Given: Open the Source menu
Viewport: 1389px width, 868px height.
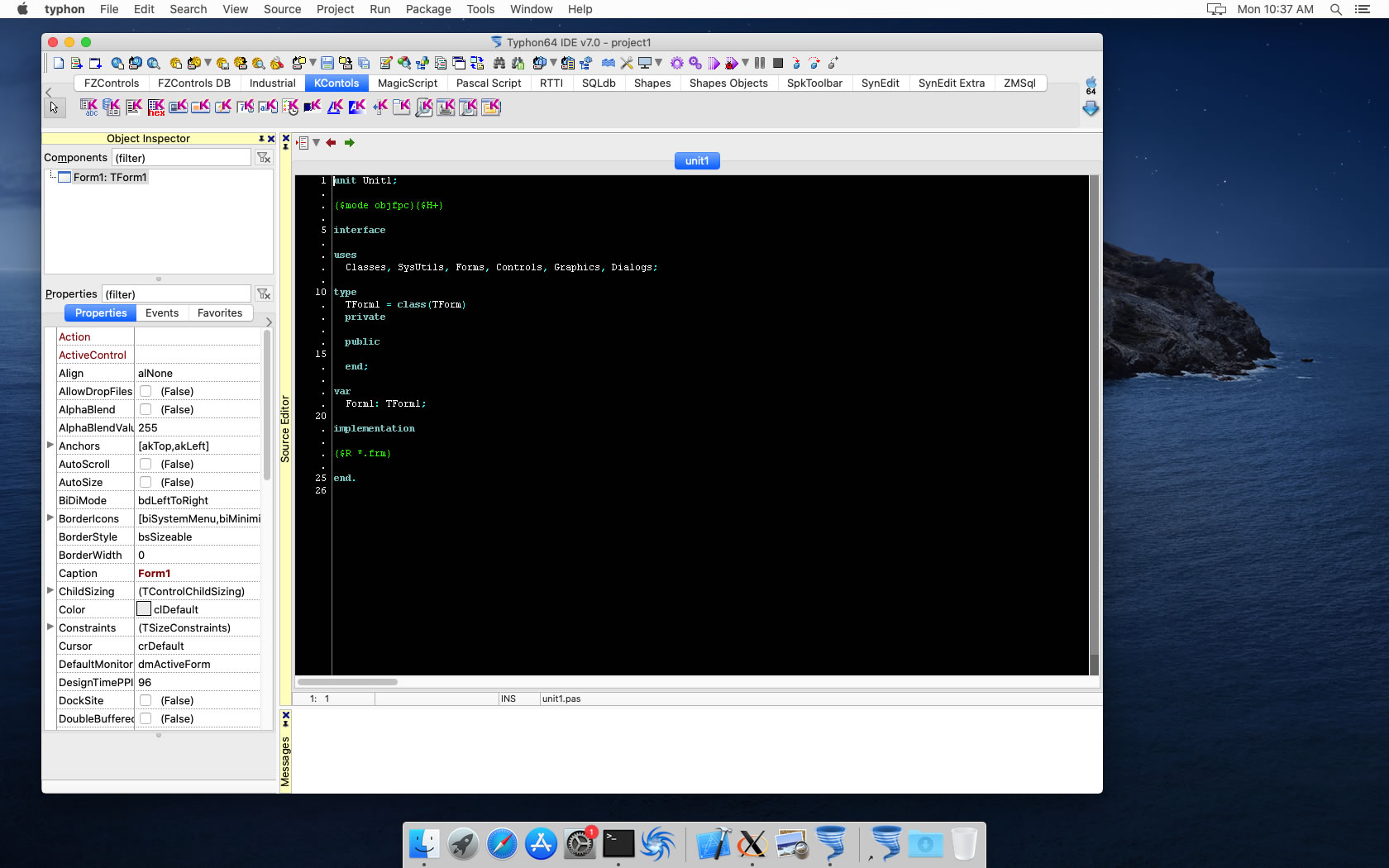Looking at the screenshot, I should click(x=282, y=9).
